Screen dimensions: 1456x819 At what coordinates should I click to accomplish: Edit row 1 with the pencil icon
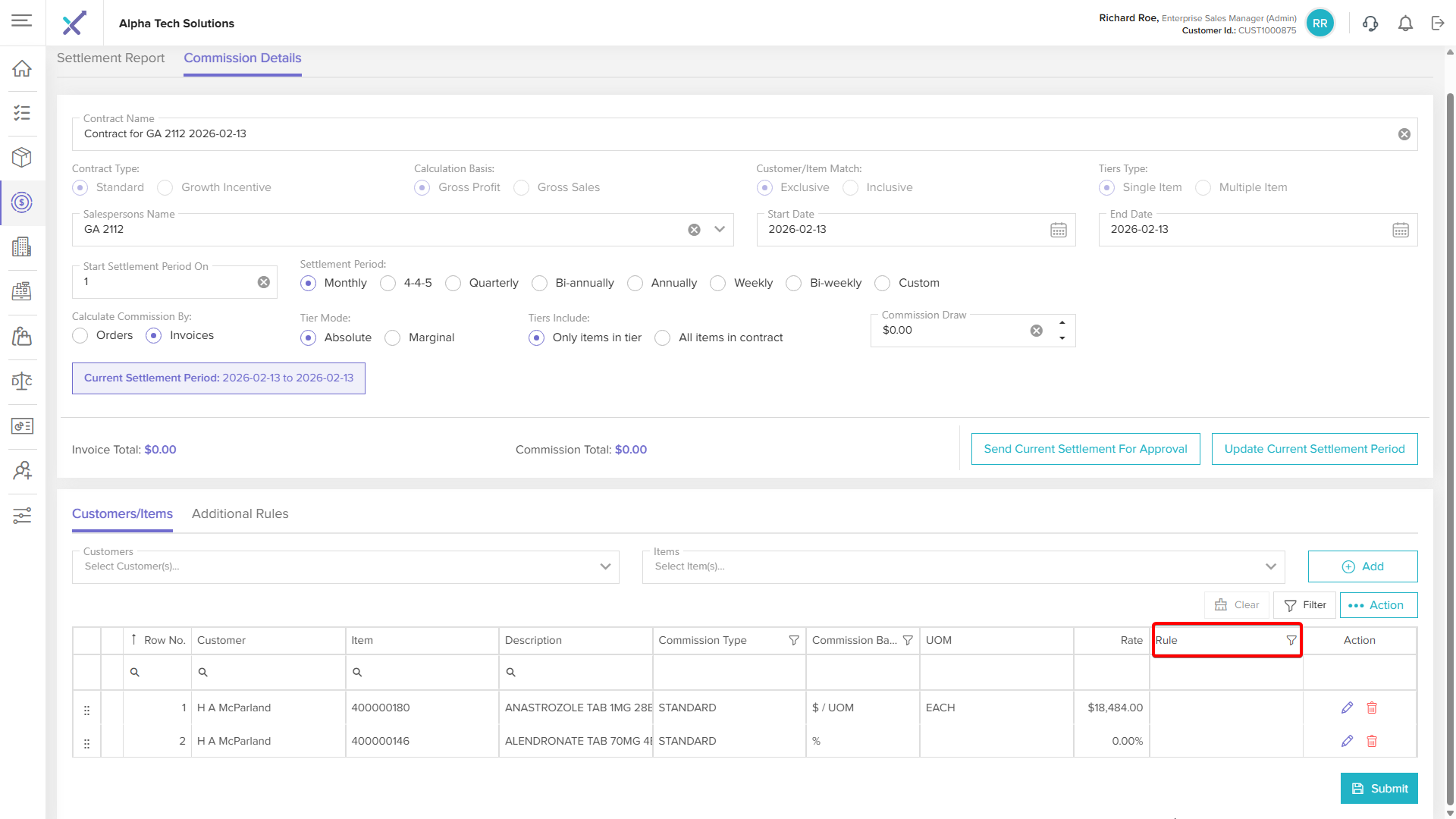[x=1347, y=708]
